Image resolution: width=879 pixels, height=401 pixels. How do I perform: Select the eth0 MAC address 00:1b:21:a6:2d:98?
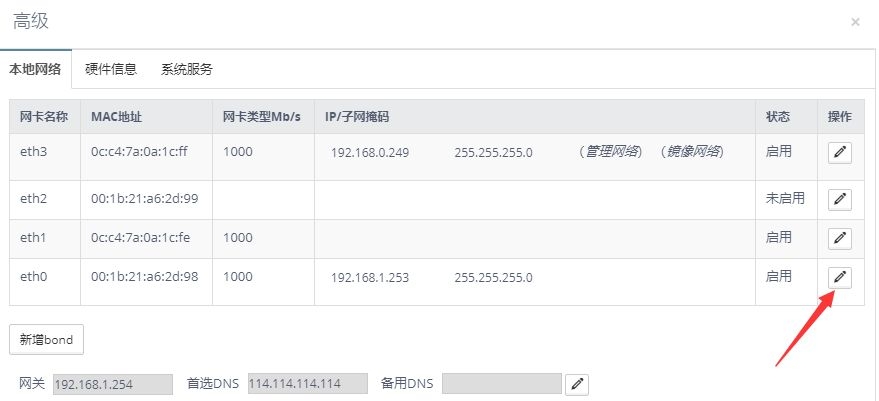(x=144, y=277)
